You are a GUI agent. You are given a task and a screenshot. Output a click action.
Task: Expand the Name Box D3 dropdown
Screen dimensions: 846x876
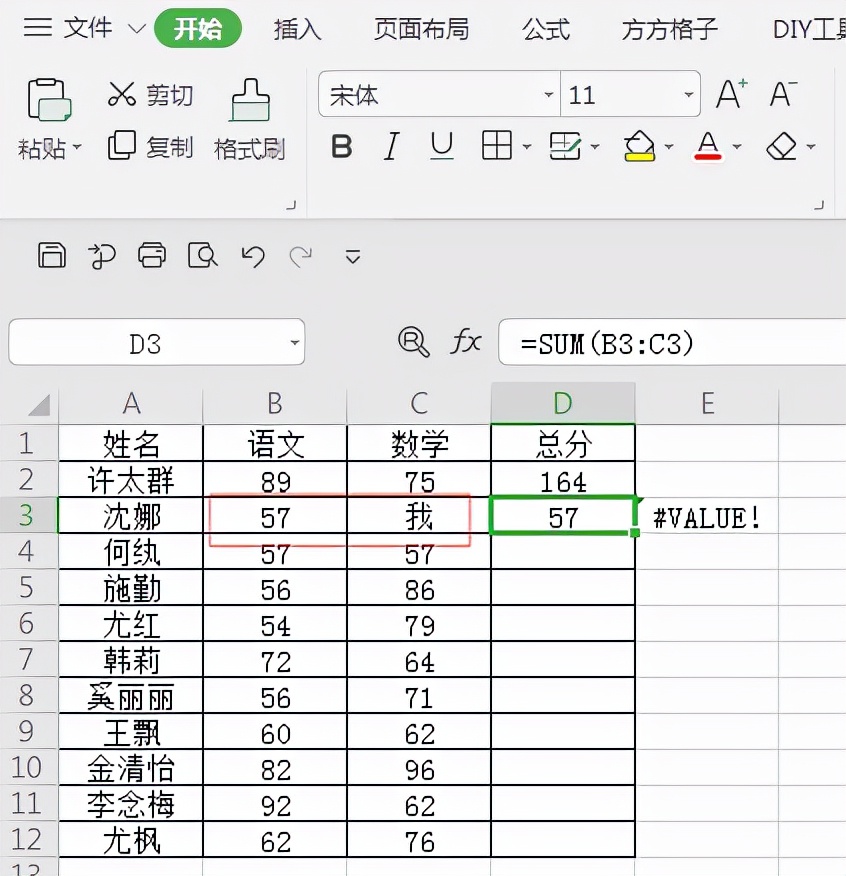[294, 342]
